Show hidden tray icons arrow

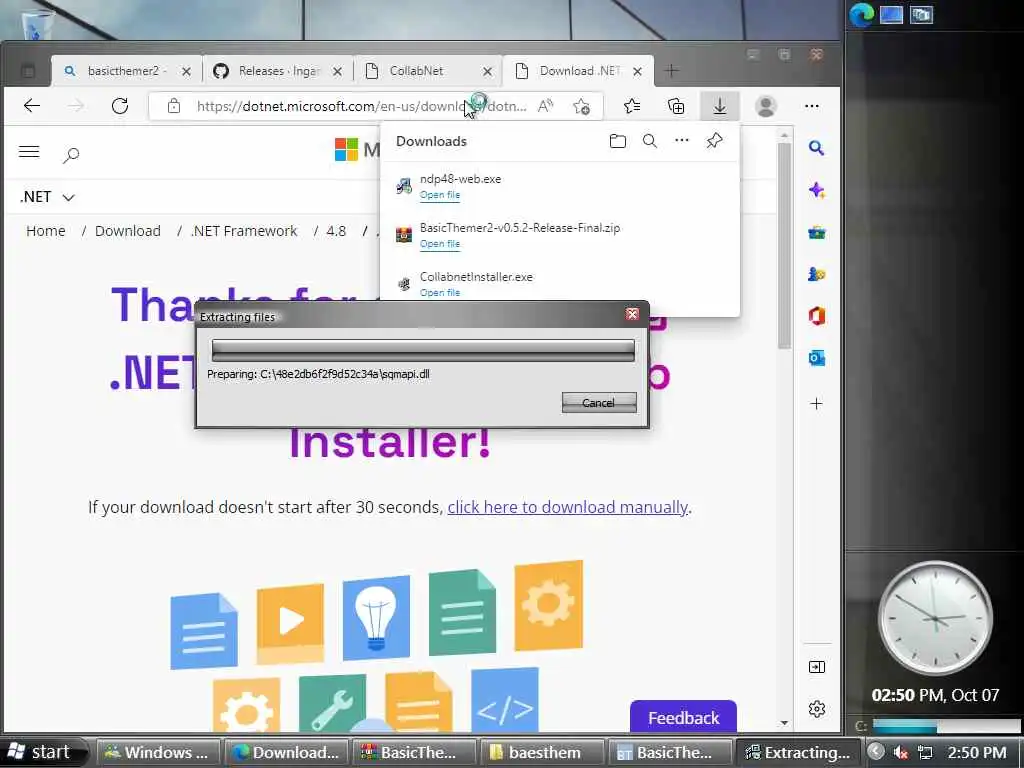[x=876, y=752]
